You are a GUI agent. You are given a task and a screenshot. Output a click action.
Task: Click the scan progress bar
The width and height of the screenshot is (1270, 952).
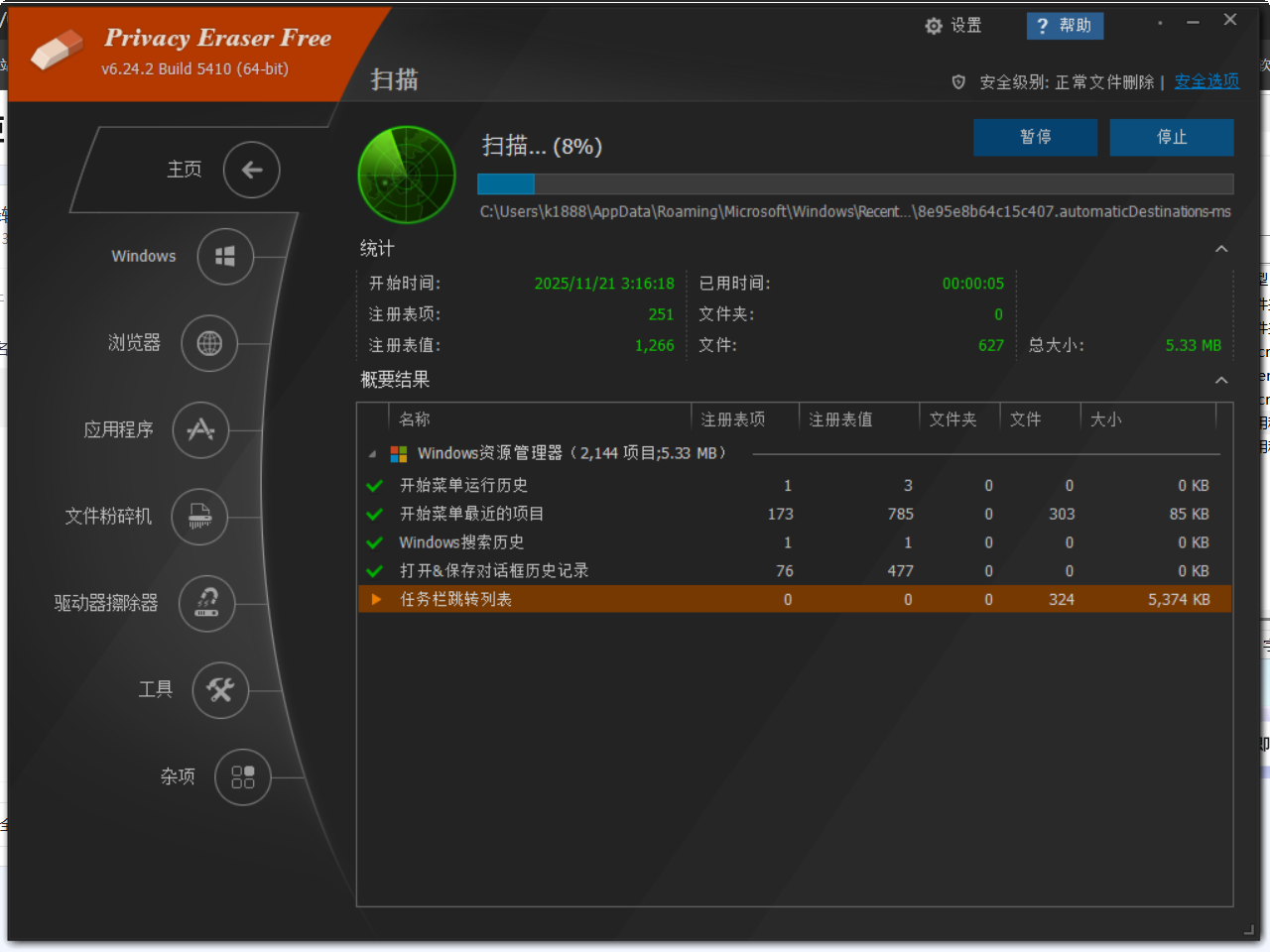click(854, 184)
